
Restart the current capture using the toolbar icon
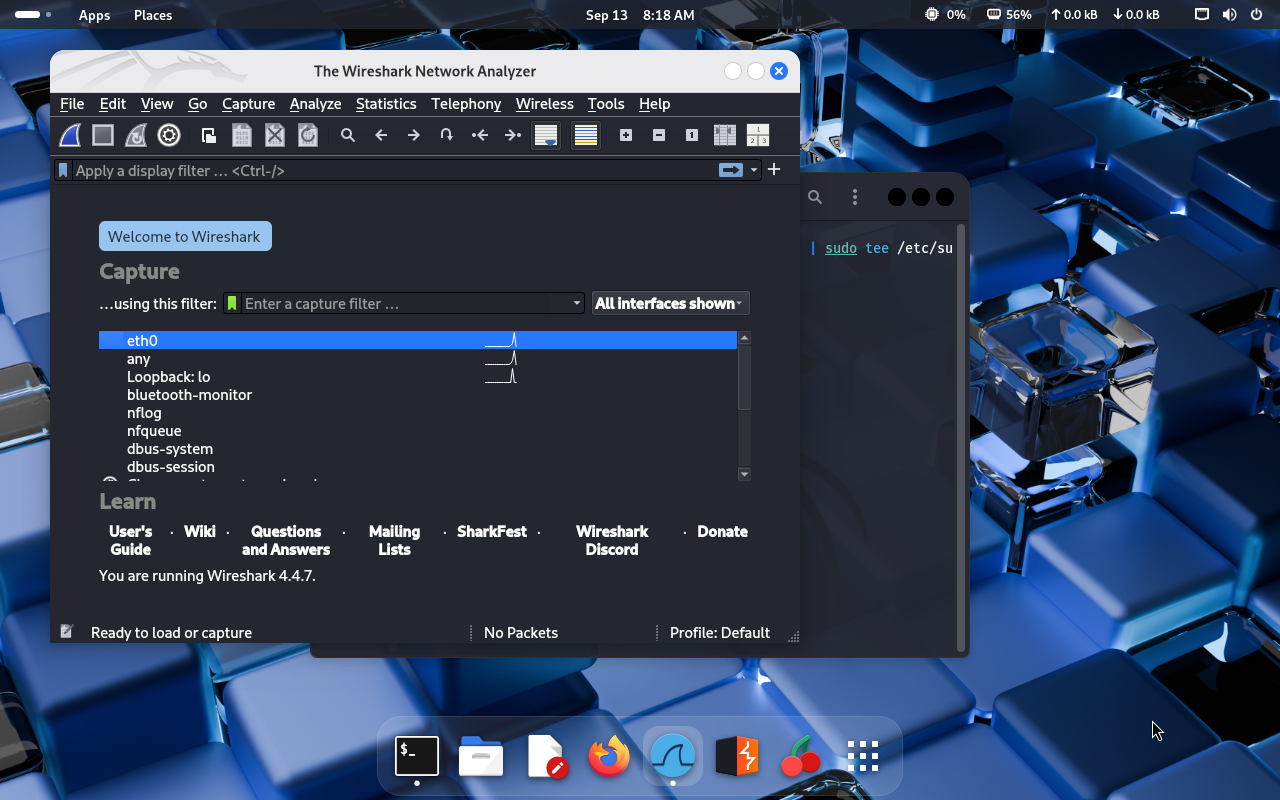click(x=136, y=135)
